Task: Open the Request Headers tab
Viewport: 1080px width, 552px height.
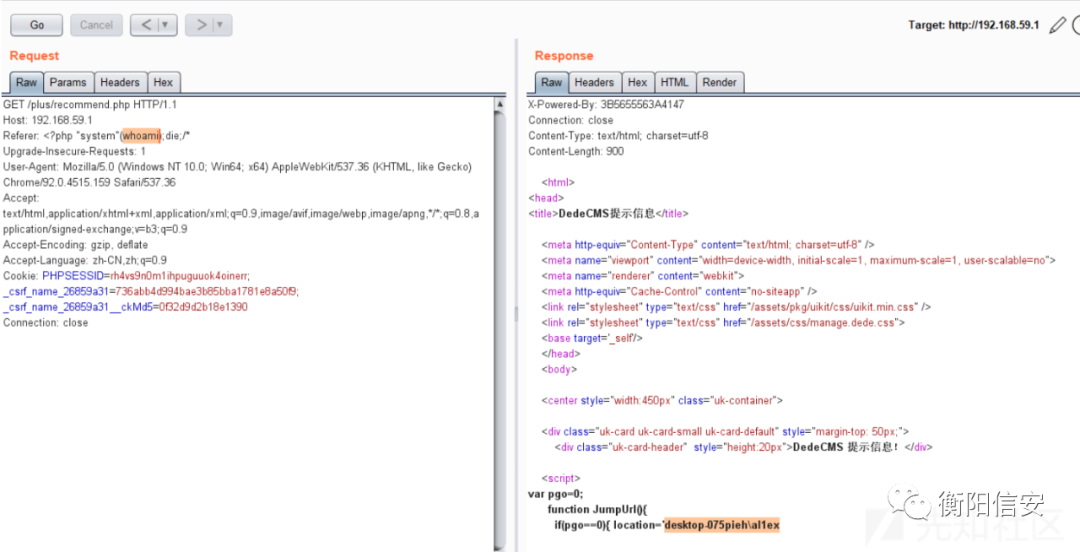Action: (x=120, y=82)
